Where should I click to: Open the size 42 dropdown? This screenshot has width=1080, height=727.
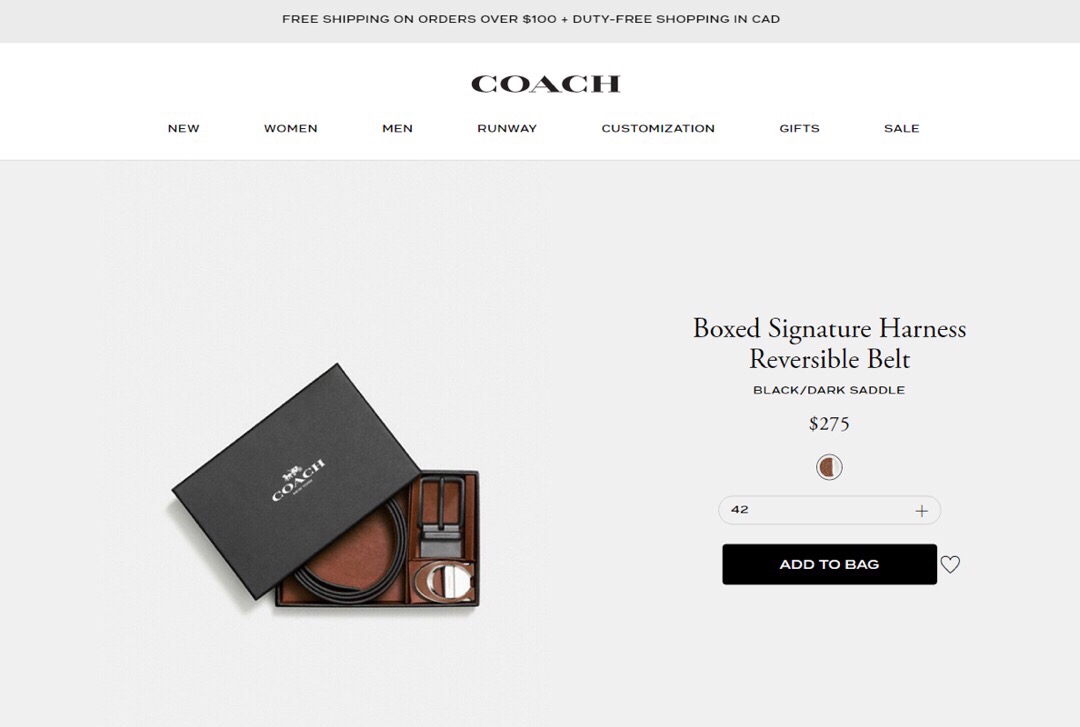[829, 510]
